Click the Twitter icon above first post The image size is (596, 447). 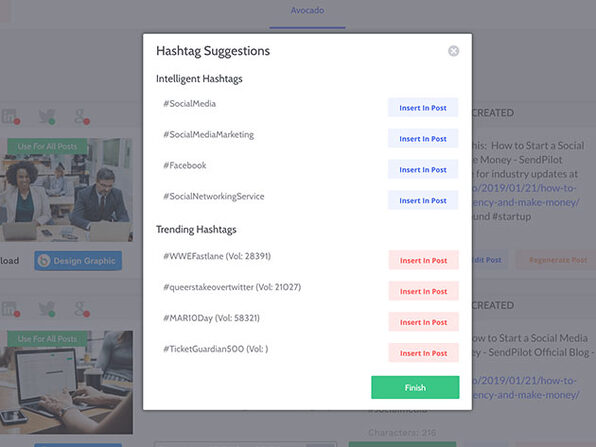[47, 116]
